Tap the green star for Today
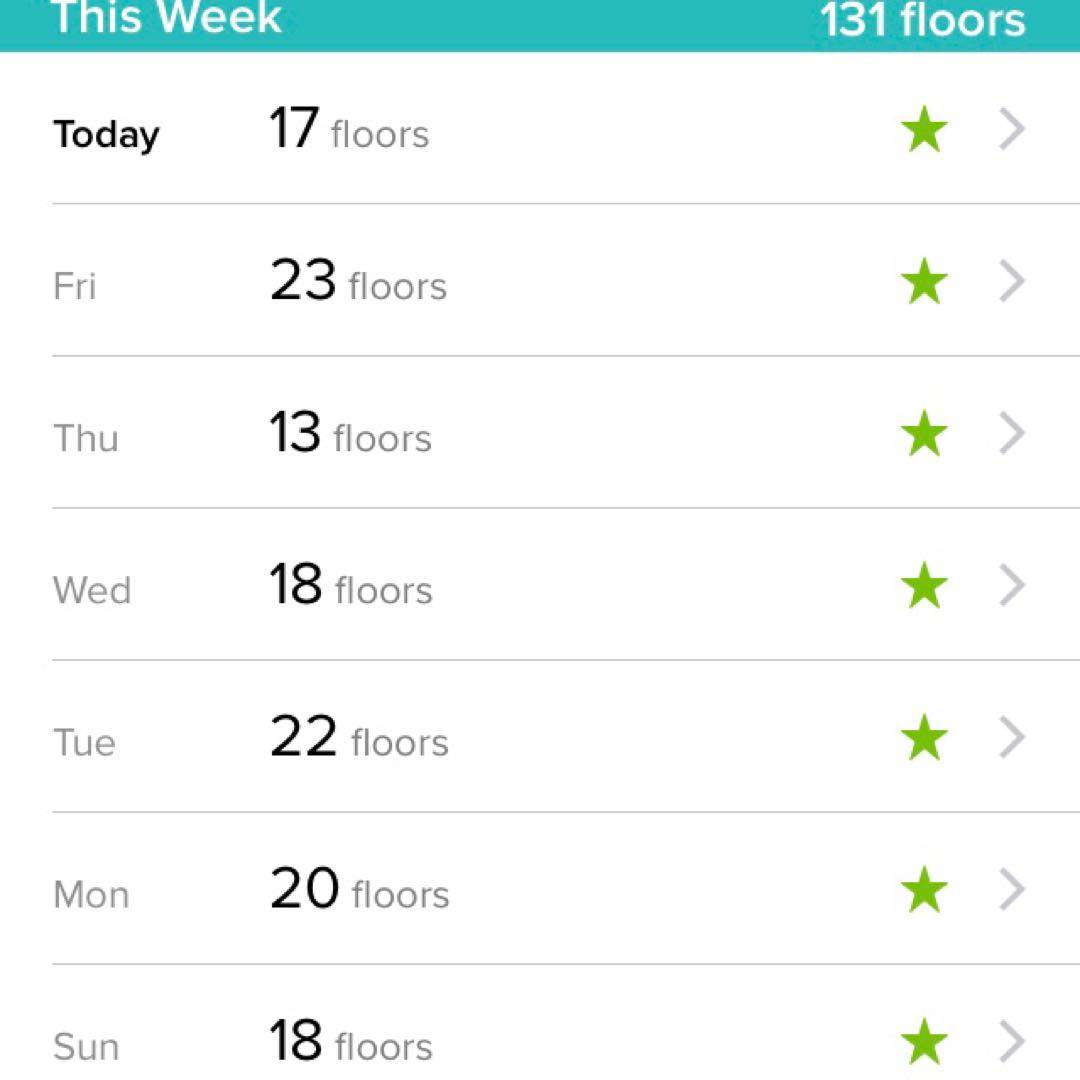 (924, 132)
